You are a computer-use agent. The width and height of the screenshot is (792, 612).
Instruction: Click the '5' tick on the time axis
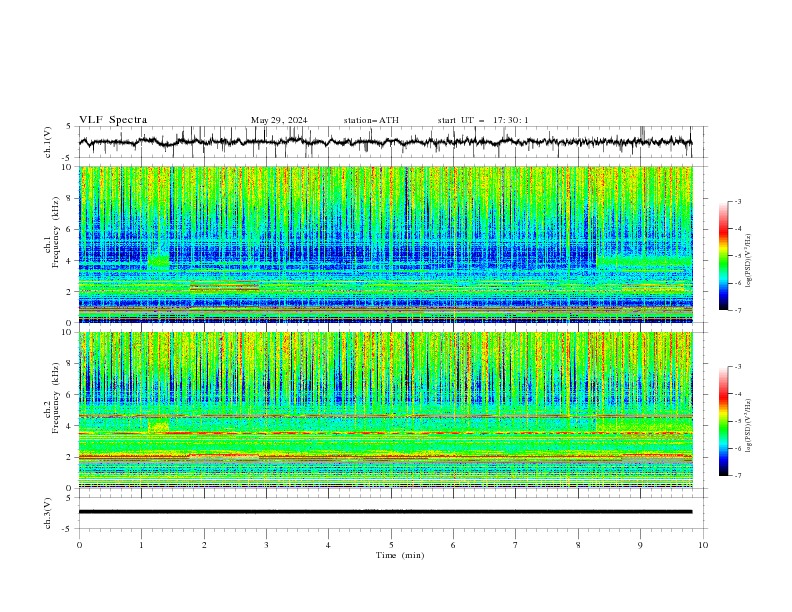coord(391,545)
